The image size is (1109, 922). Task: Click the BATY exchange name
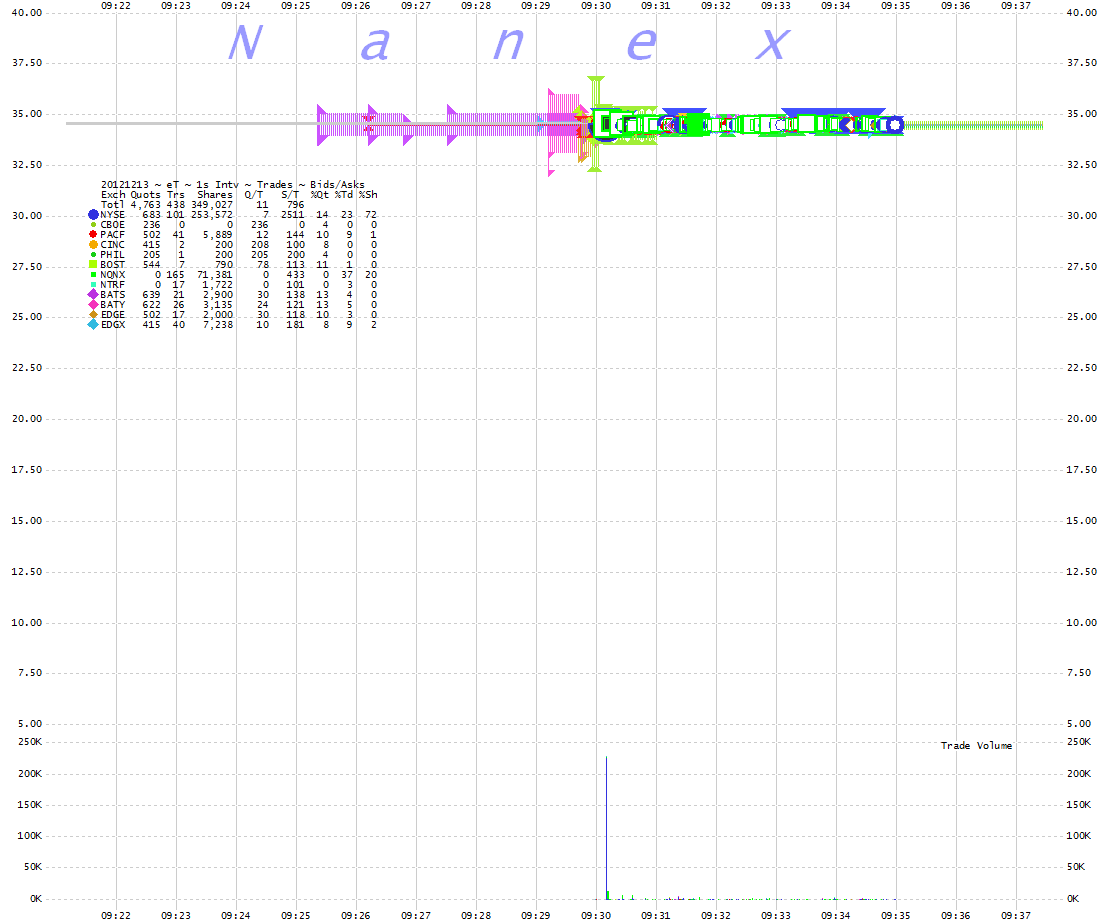pos(112,305)
